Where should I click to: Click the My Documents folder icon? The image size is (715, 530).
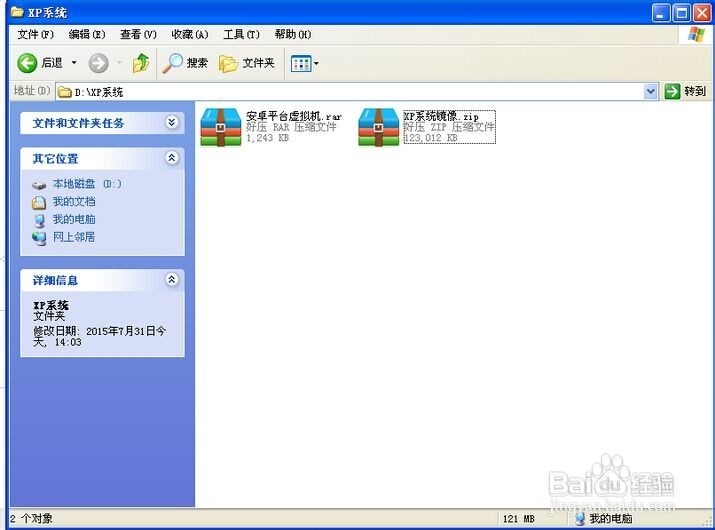click(39, 203)
